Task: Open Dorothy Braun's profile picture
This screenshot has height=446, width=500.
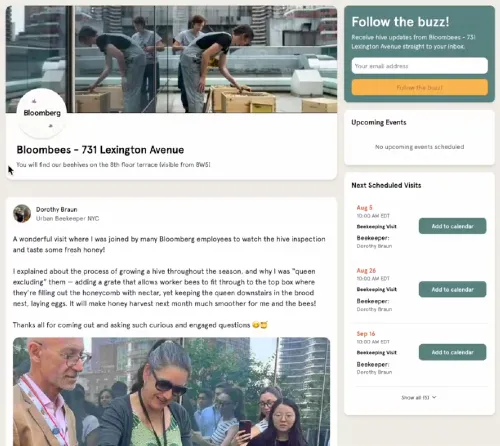Action: [x=22, y=214]
